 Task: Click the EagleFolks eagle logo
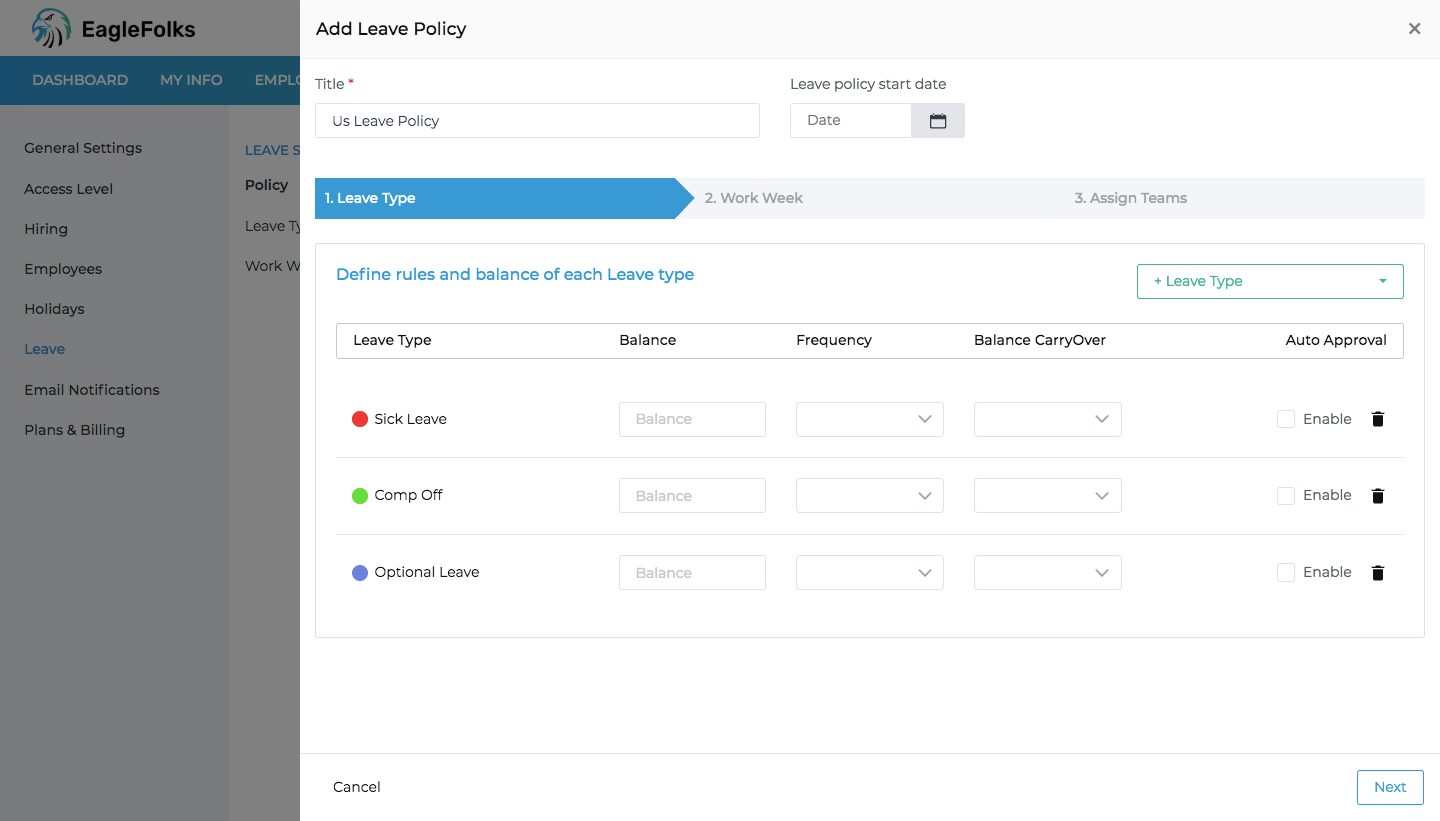point(51,28)
